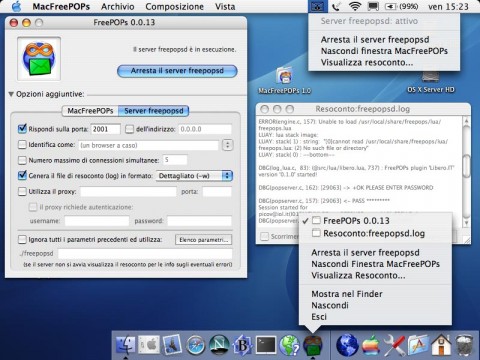Open the battery status menu

click(x=401, y=7)
